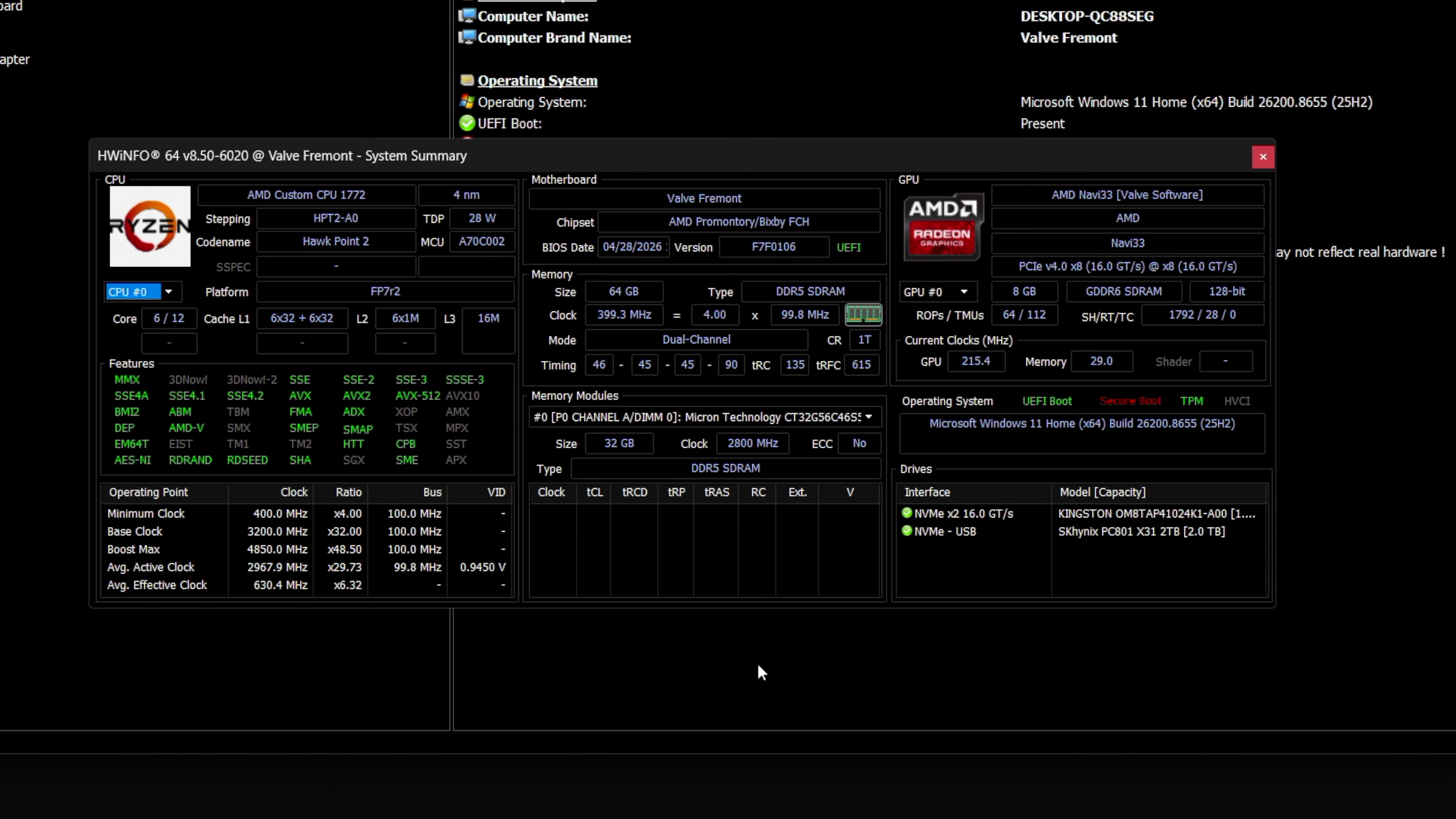The width and height of the screenshot is (1456, 819).
Task: Click the OS build text in summary window
Action: click(x=1082, y=424)
